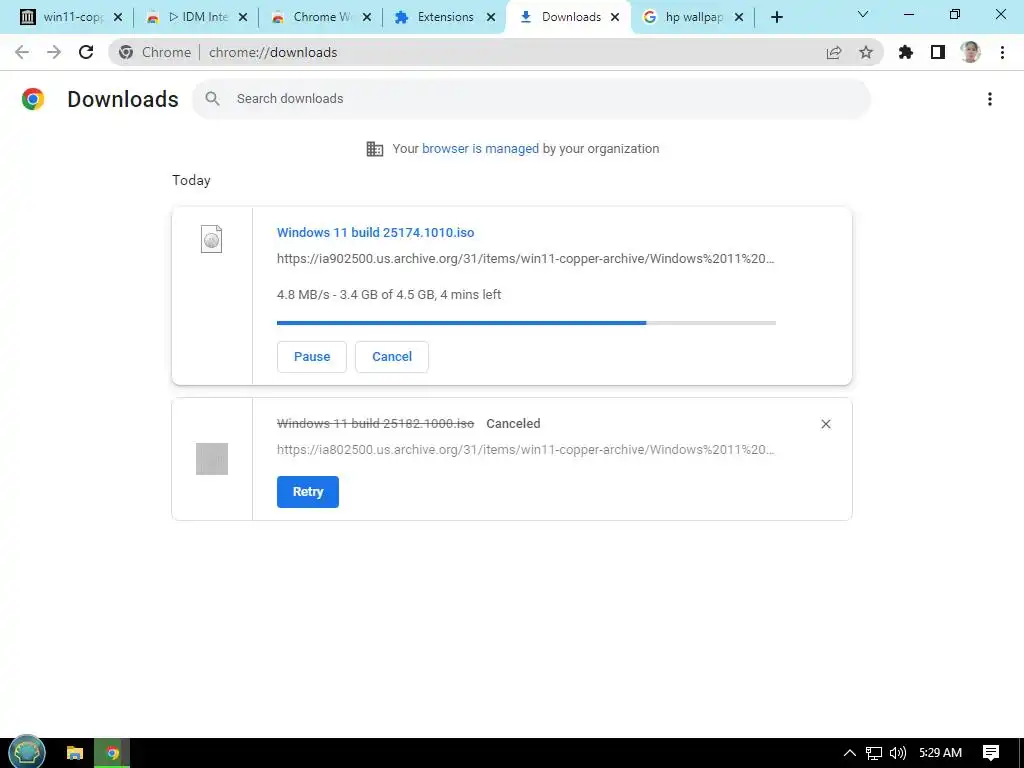
Task: Open Windows 11 build 25174.1010.iso link
Action: click(x=376, y=232)
